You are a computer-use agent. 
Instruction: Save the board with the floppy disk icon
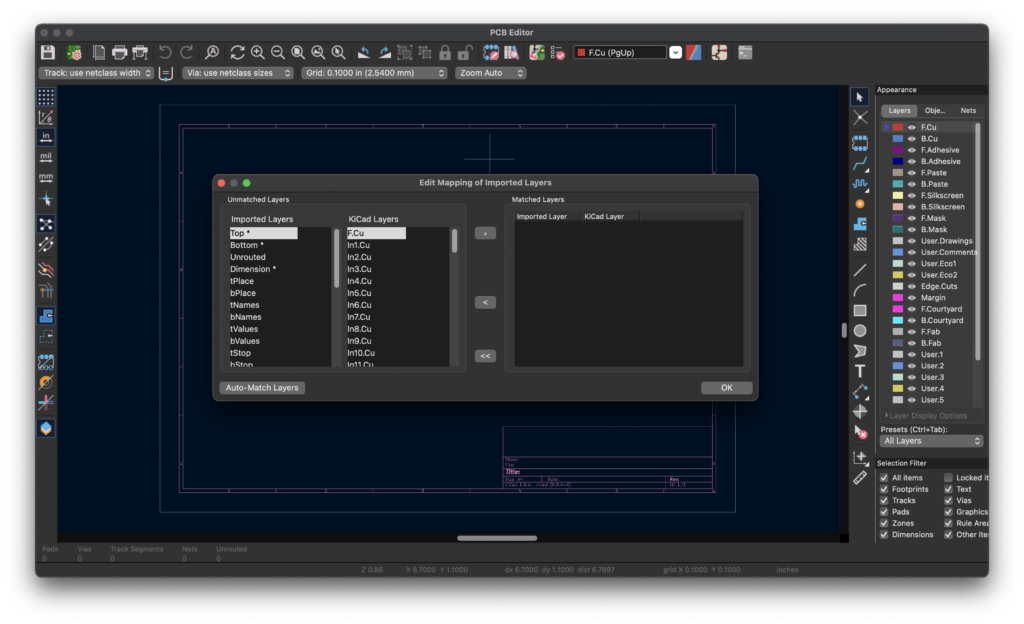(x=48, y=52)
